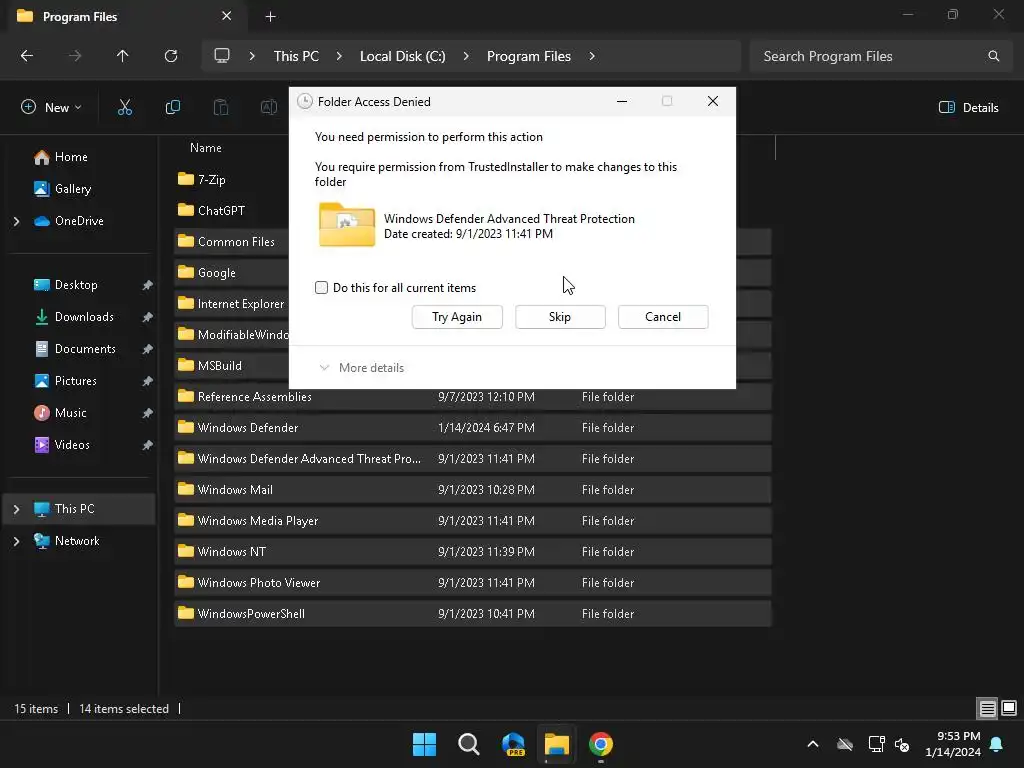Screen dimensions: 1024x768
Task: Switch to details list view icon in status bar
Action: [987, 708]
